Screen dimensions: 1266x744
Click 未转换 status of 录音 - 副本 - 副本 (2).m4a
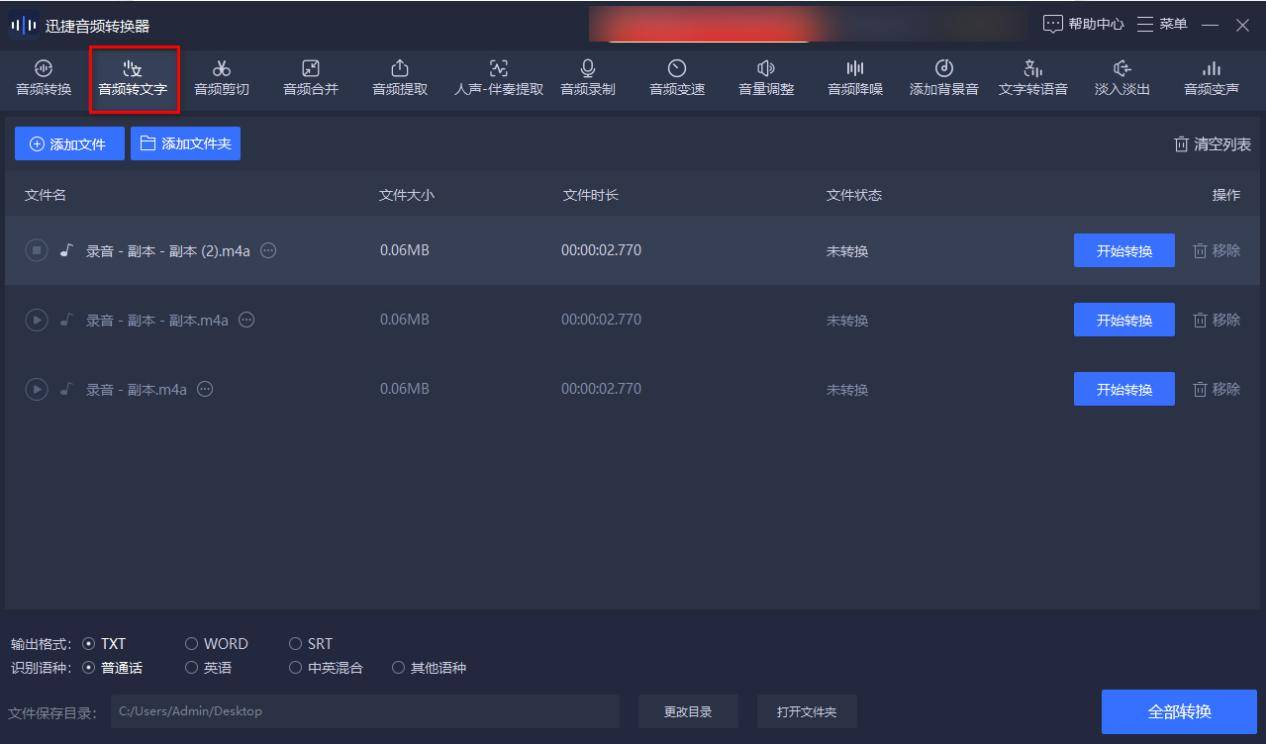847,251
